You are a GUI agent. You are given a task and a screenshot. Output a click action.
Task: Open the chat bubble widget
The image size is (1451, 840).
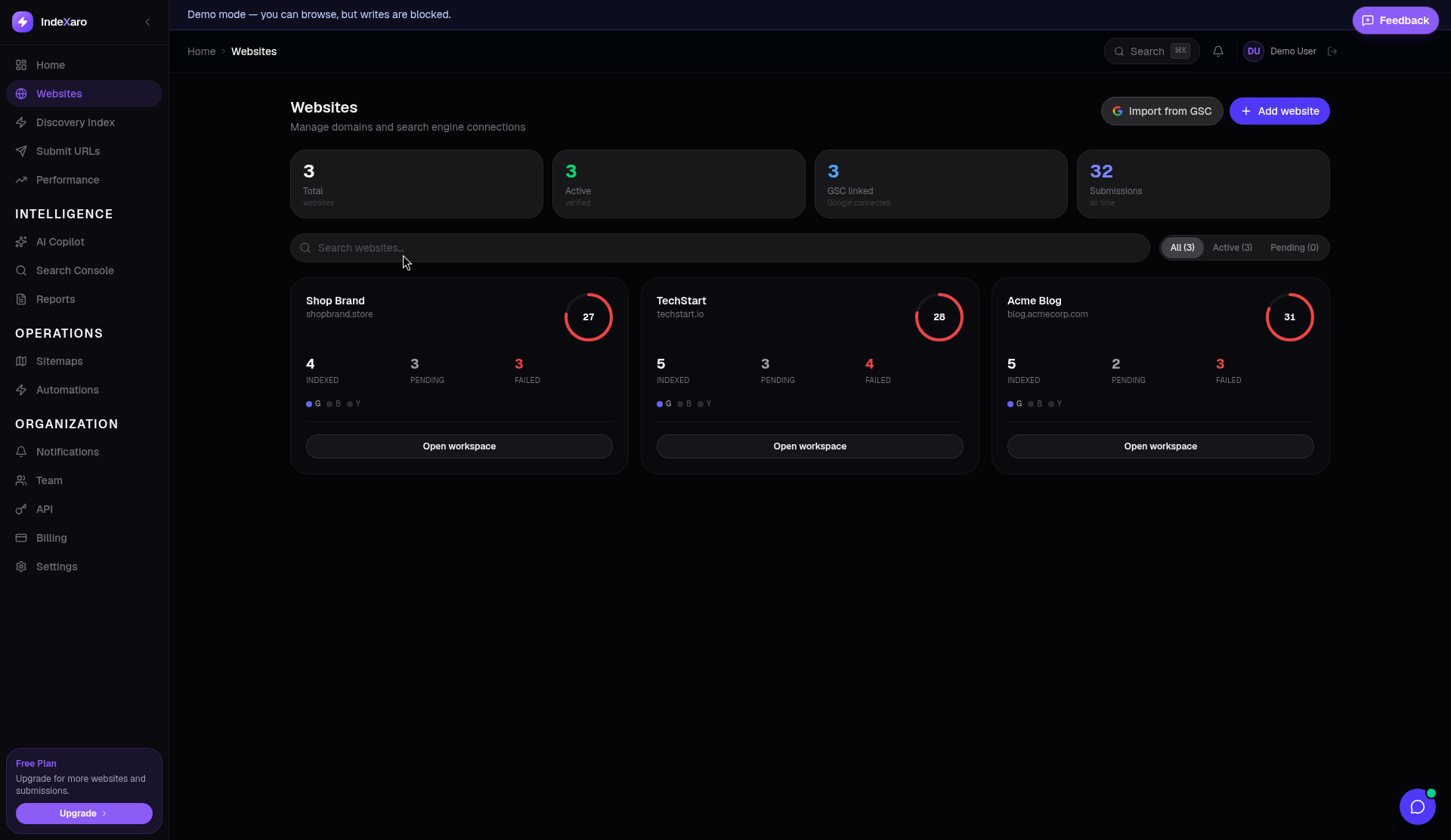pyautogui.click(x=1418, y=807)
